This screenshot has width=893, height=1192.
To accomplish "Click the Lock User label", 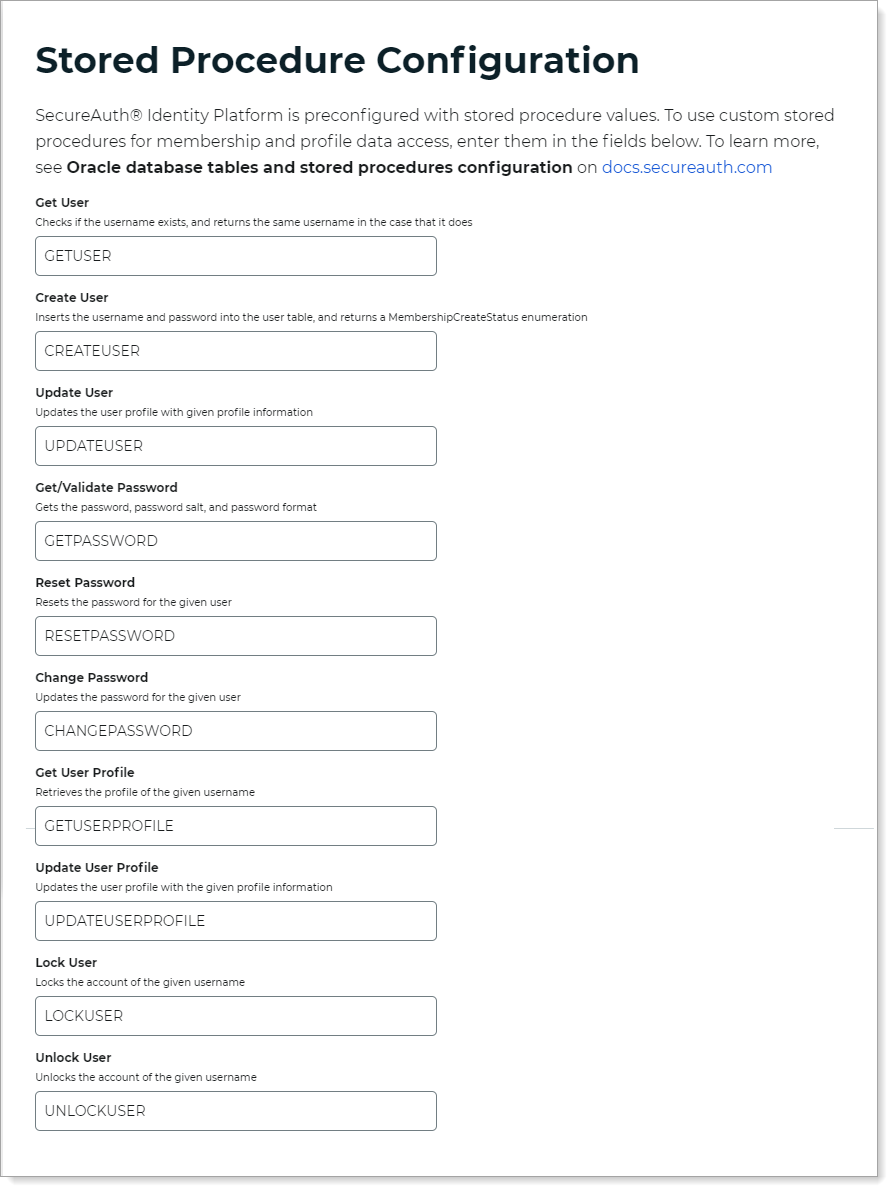I will click(64, 963).
